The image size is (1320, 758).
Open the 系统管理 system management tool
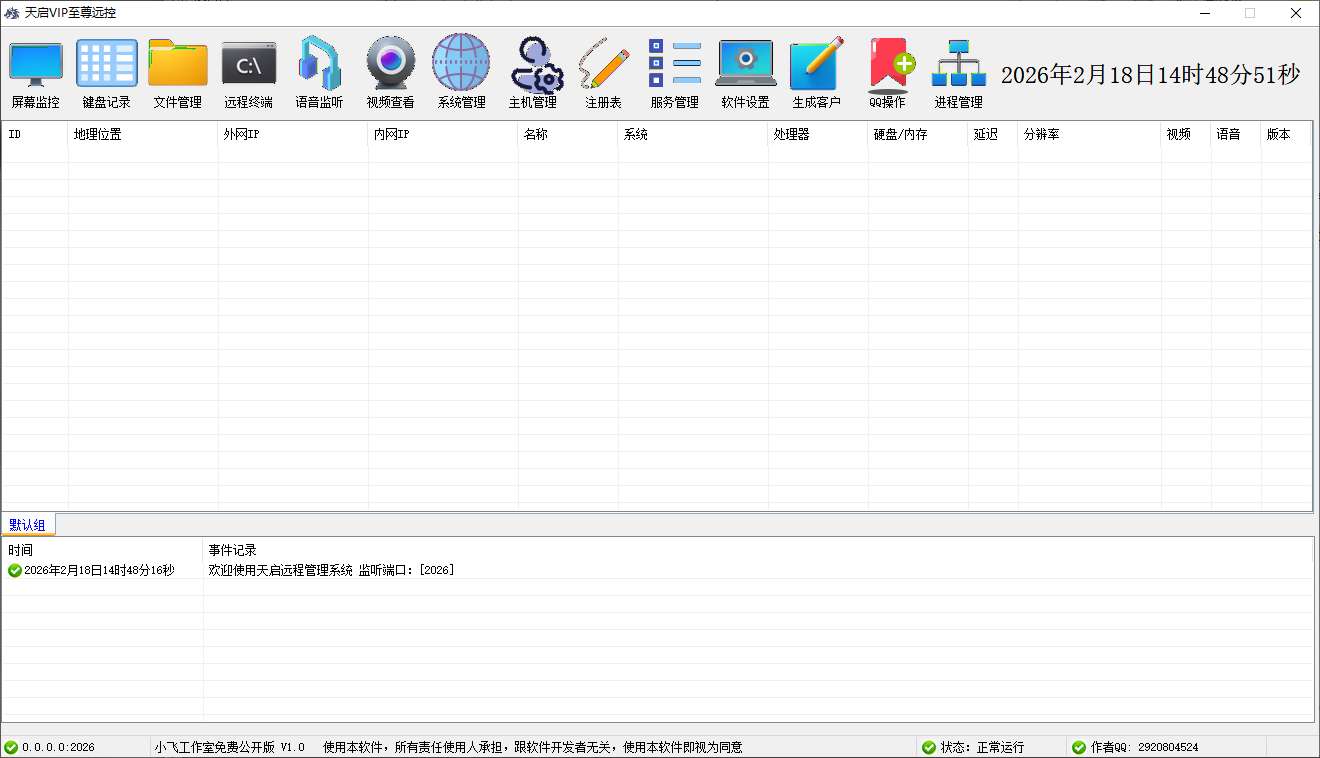(x=460, y=72)
